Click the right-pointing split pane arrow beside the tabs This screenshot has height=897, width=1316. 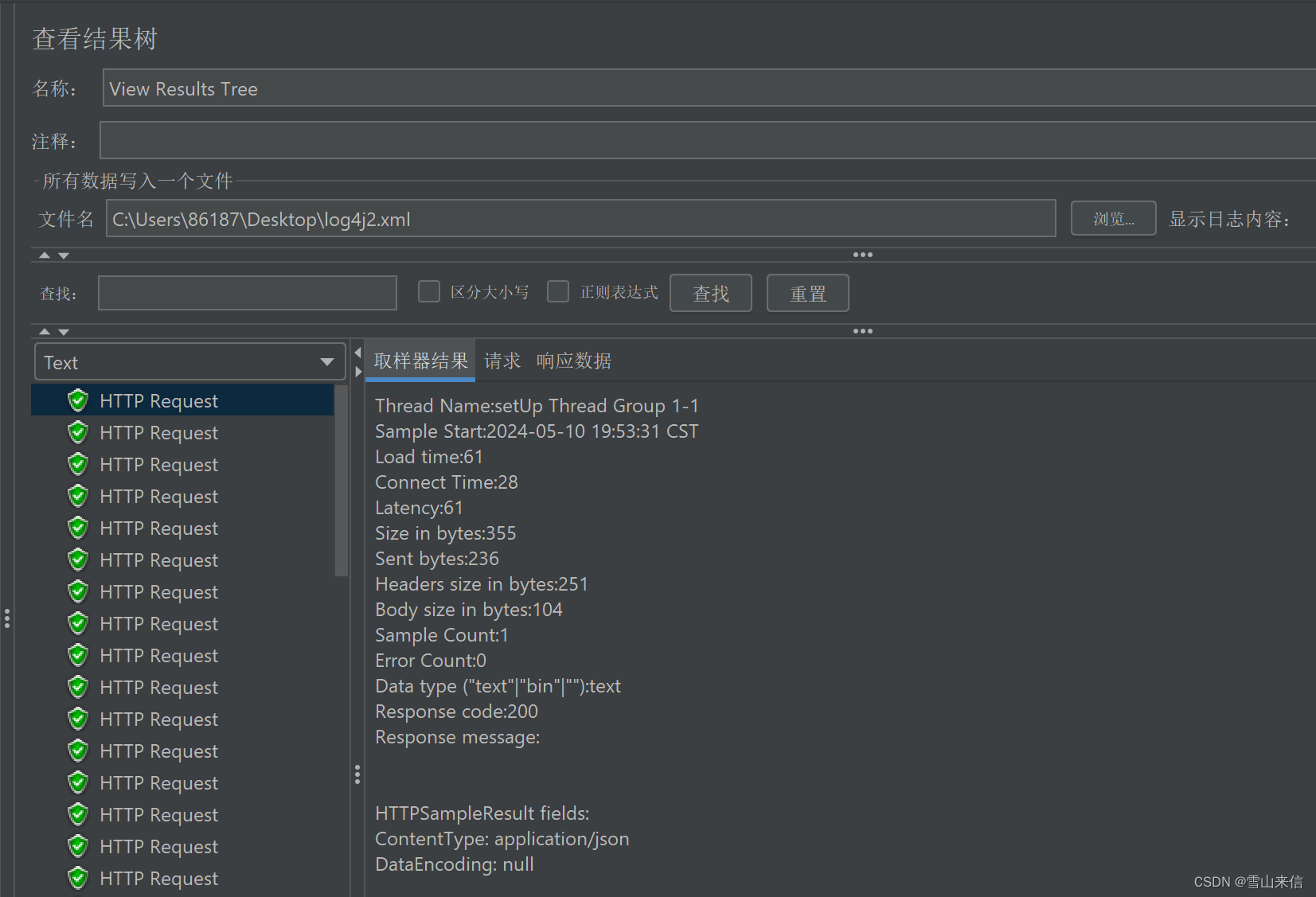tap(357, 372)
